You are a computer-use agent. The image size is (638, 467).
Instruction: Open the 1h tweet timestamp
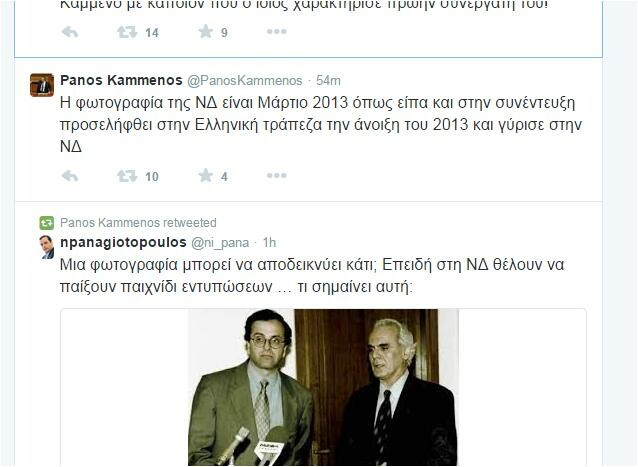[269, 243]
